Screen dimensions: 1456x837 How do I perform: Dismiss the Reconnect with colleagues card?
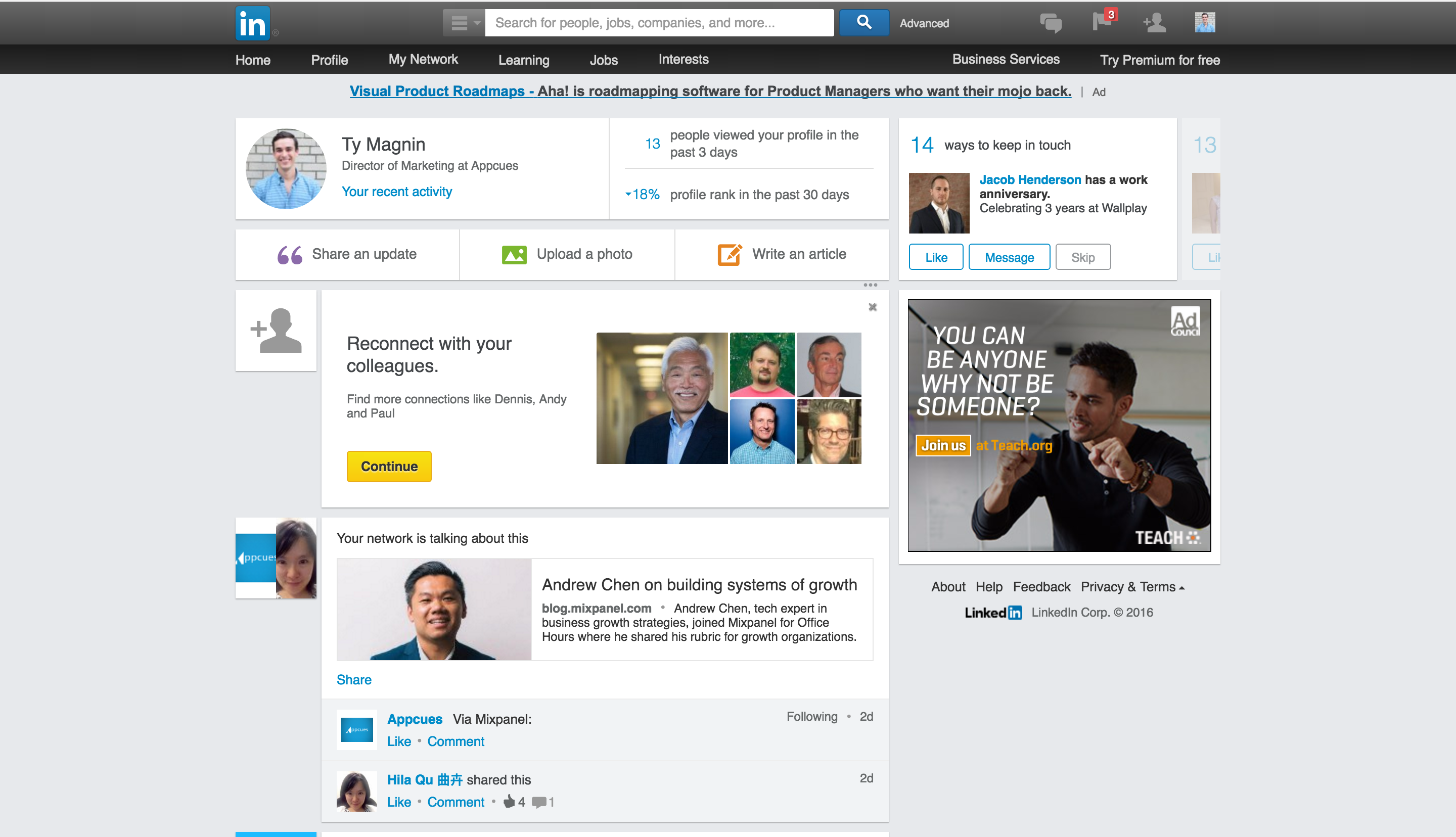pos(872,307)
